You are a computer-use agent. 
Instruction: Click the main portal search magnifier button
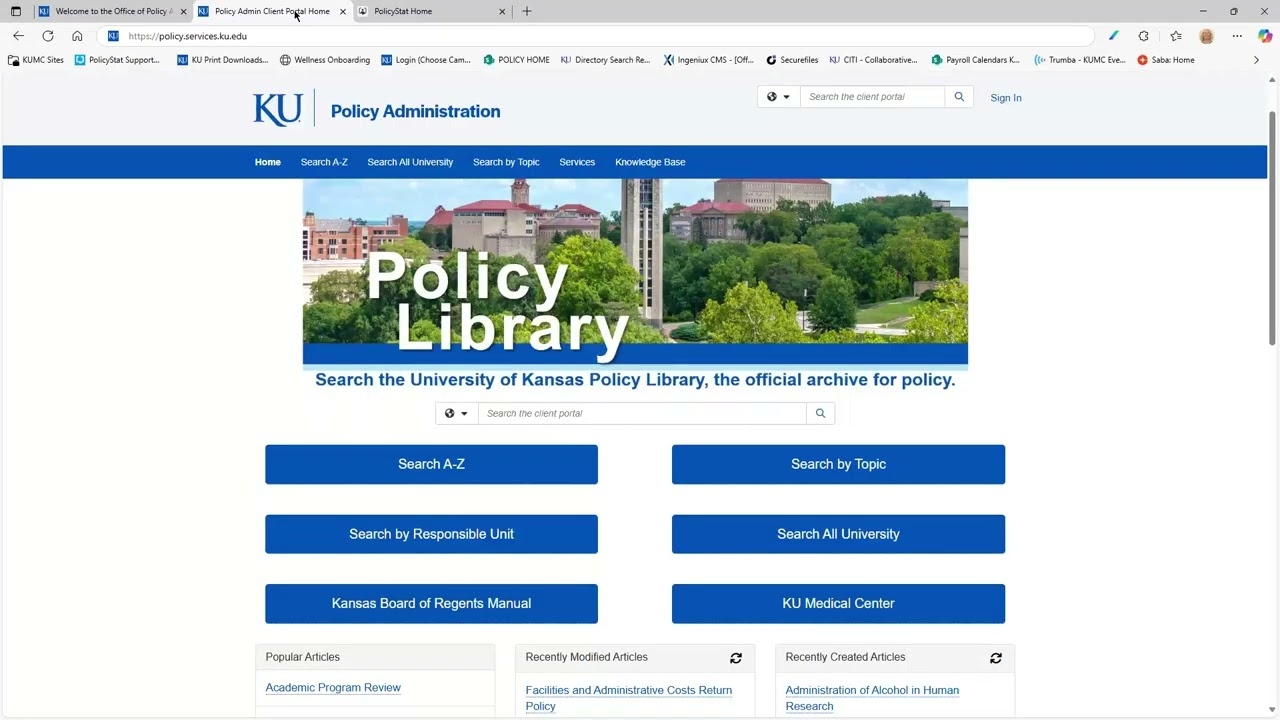[820, 413]
